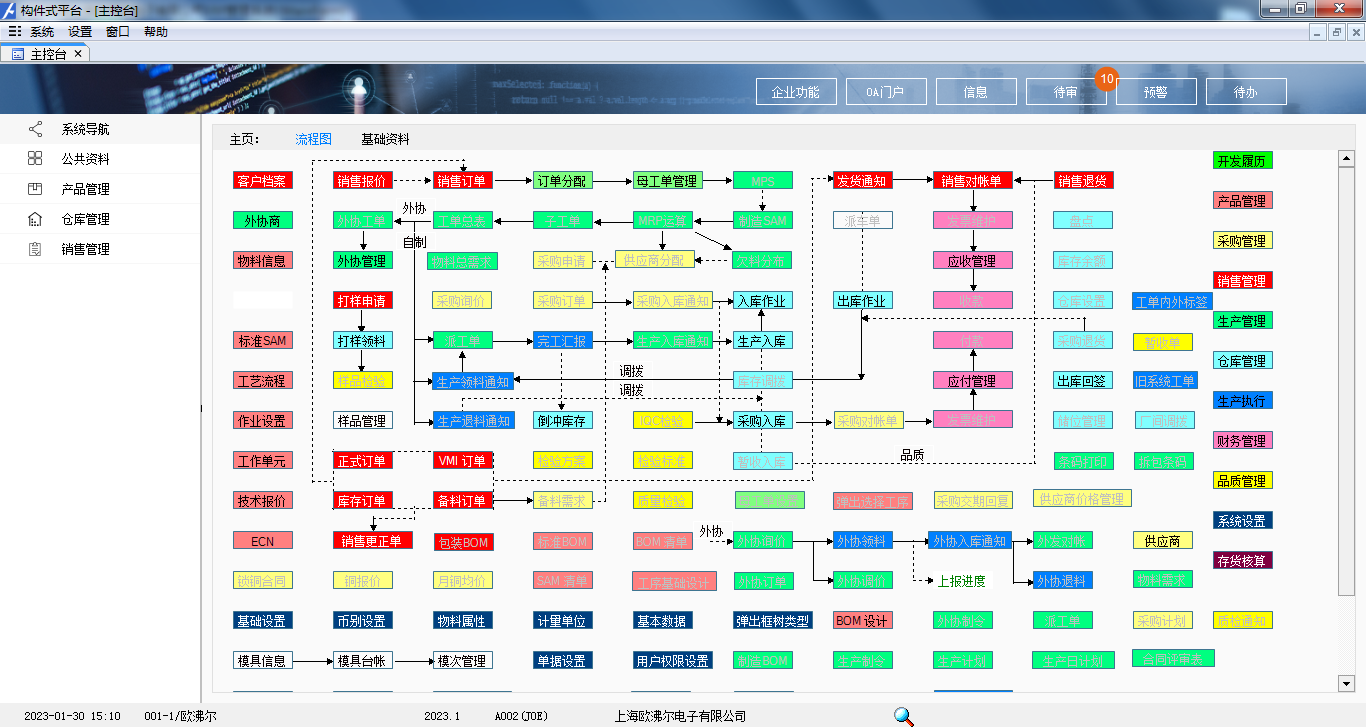Select the 流程图 tab
The image size is (1366, 727).
pos(313,140)
